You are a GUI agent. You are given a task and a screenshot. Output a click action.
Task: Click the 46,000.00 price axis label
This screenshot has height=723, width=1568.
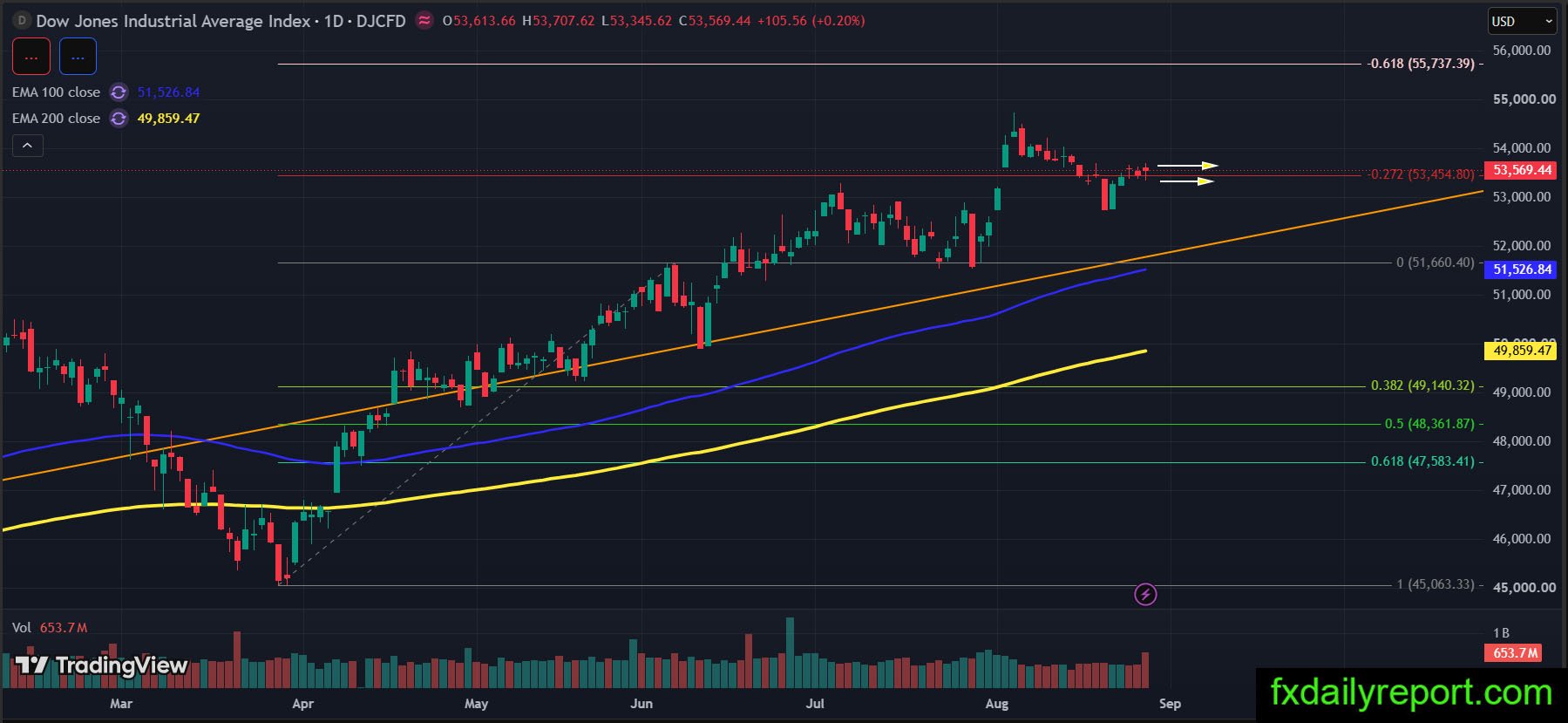pos(1522,539)
